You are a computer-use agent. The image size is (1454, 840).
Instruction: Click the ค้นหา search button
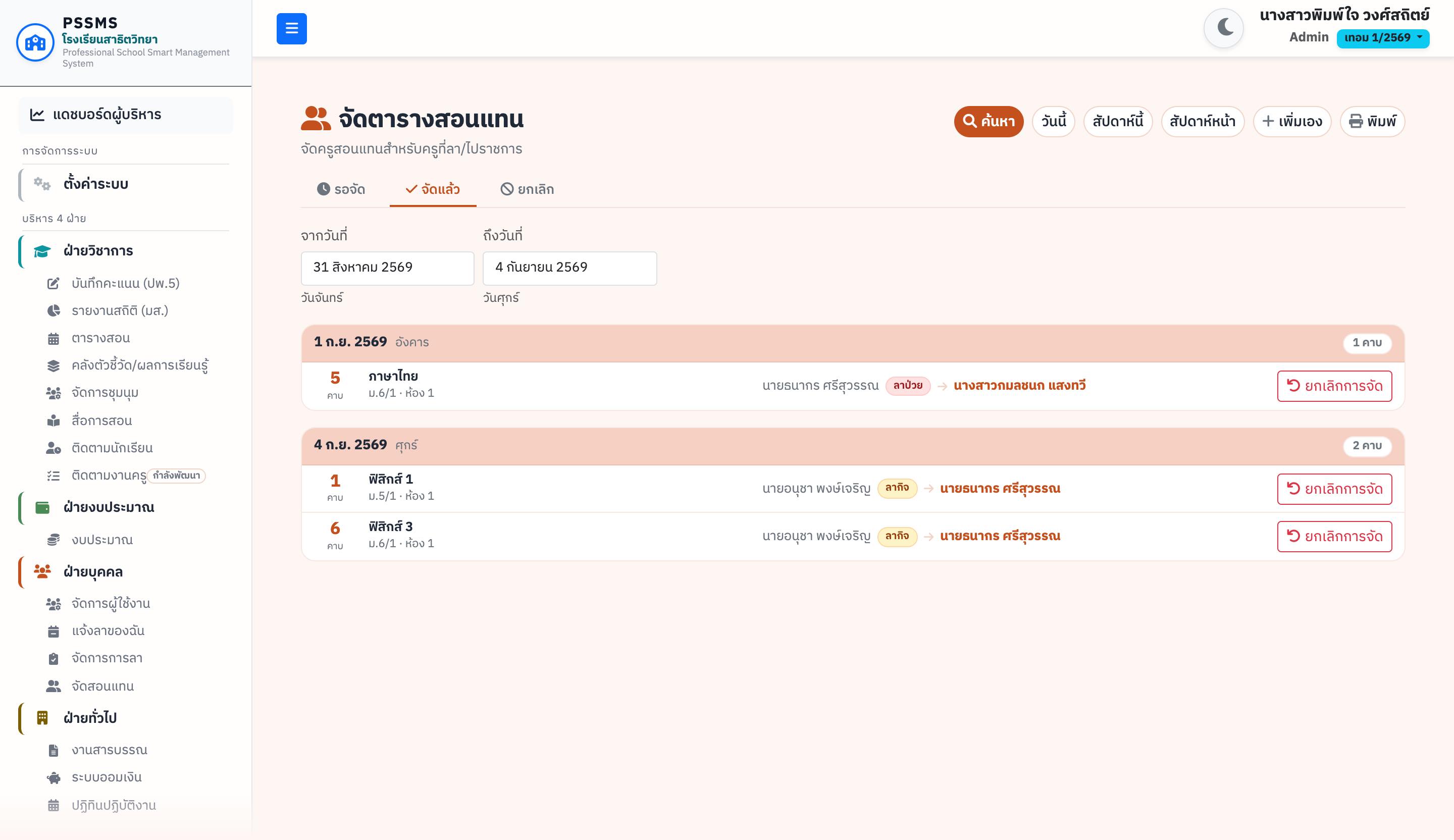[989, 121]
